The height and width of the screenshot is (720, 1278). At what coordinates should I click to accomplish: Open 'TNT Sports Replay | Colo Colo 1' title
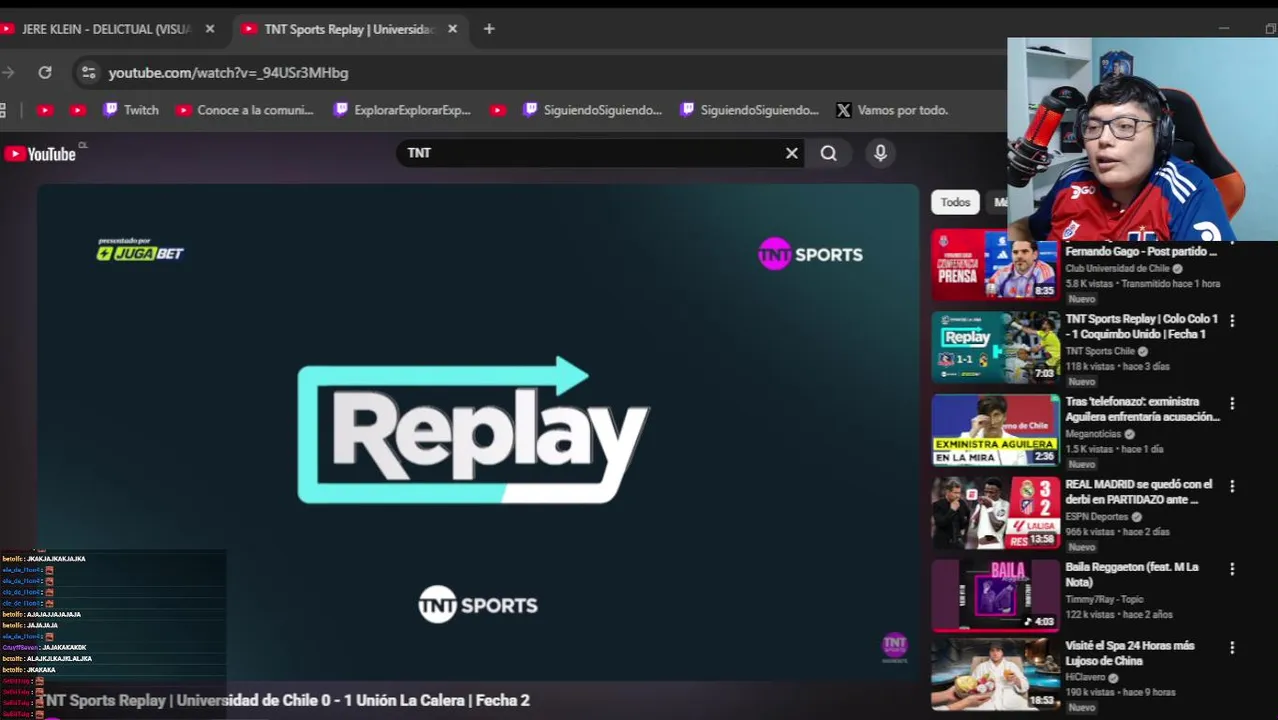pyautogui.click(x=1141, y=326)
